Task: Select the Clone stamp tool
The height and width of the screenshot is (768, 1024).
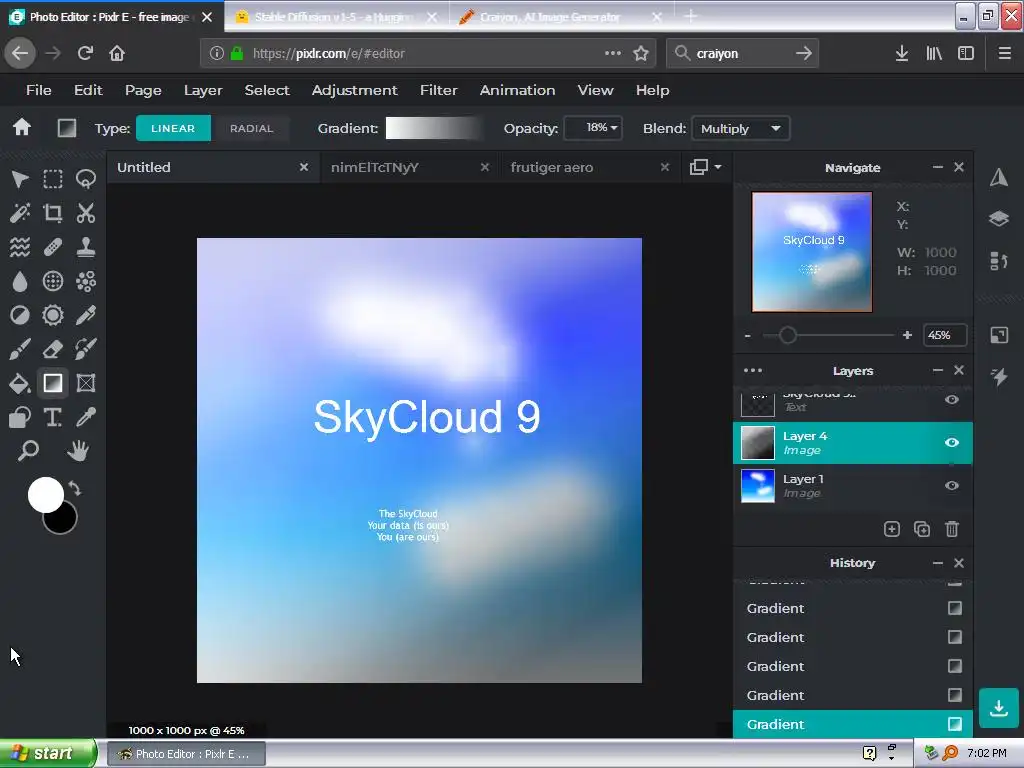Action: (86, 247)
